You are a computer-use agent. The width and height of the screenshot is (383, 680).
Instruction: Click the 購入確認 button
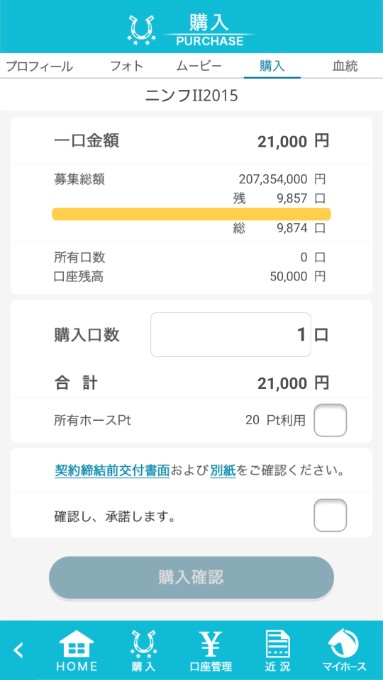[191, 577]
